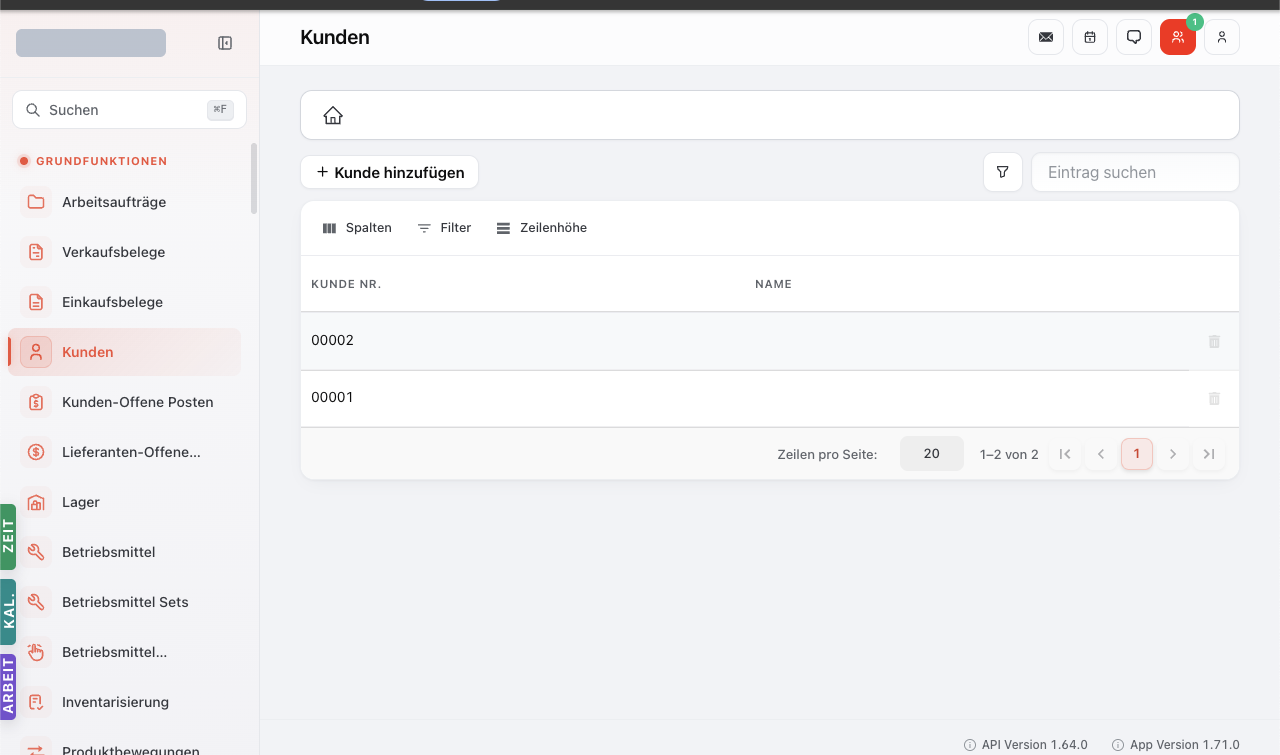Open customer row 00001
1280x755 pixels.
point(770,398)
